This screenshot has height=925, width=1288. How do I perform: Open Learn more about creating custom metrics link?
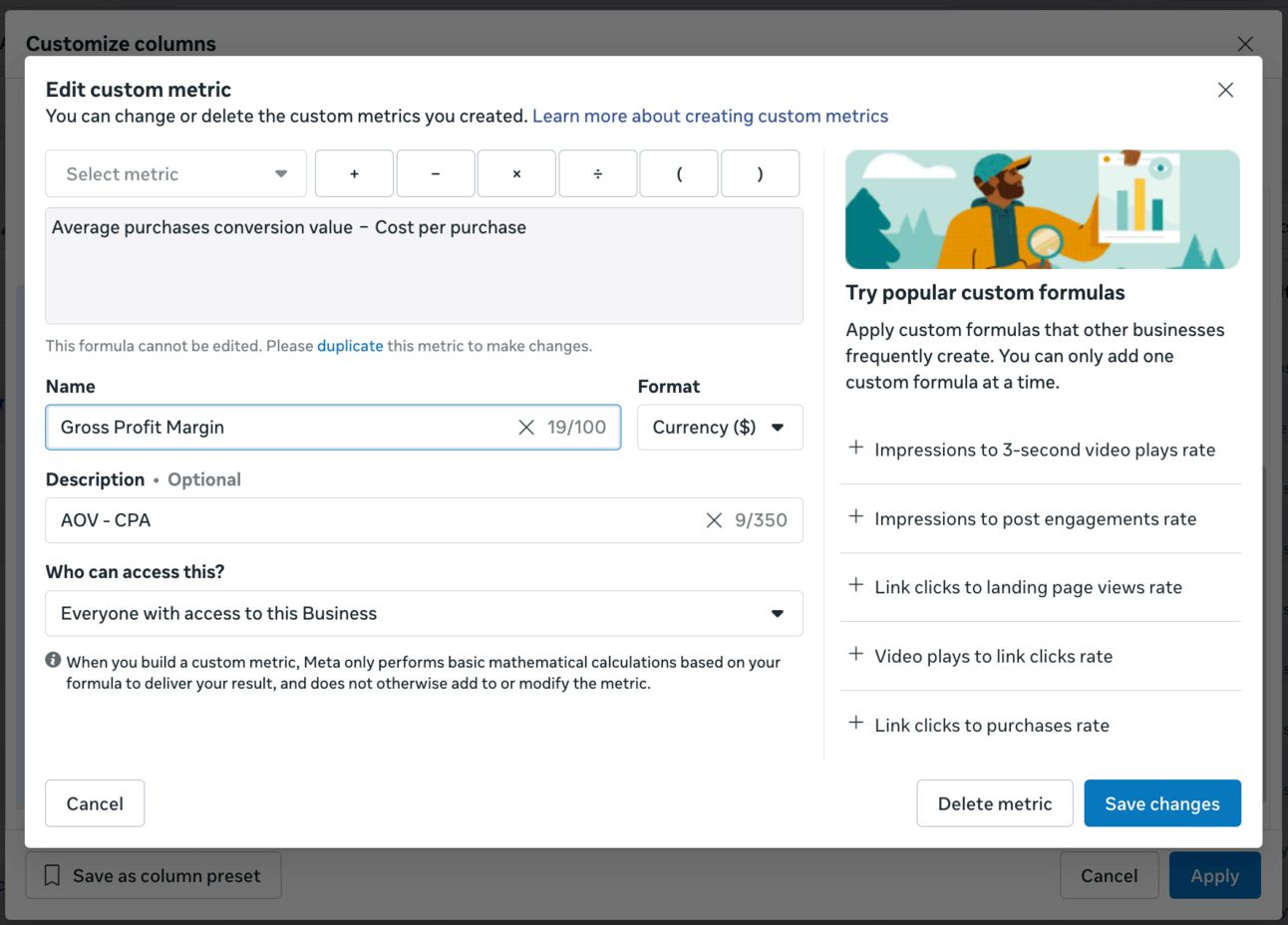tap(710, 116)
